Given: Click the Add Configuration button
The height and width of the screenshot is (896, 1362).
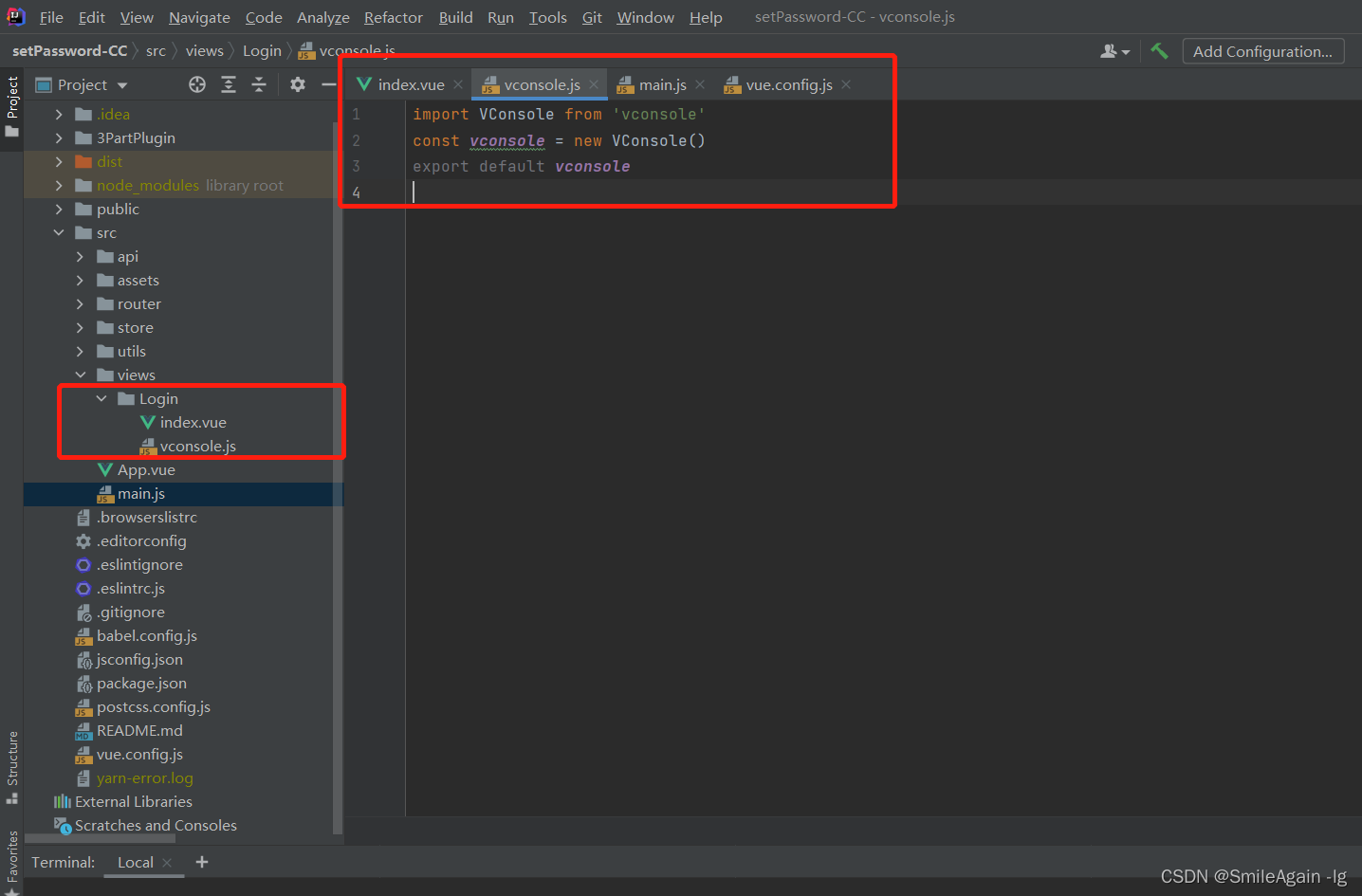Looking at the screenshot, I should [x=1262, y=50].
